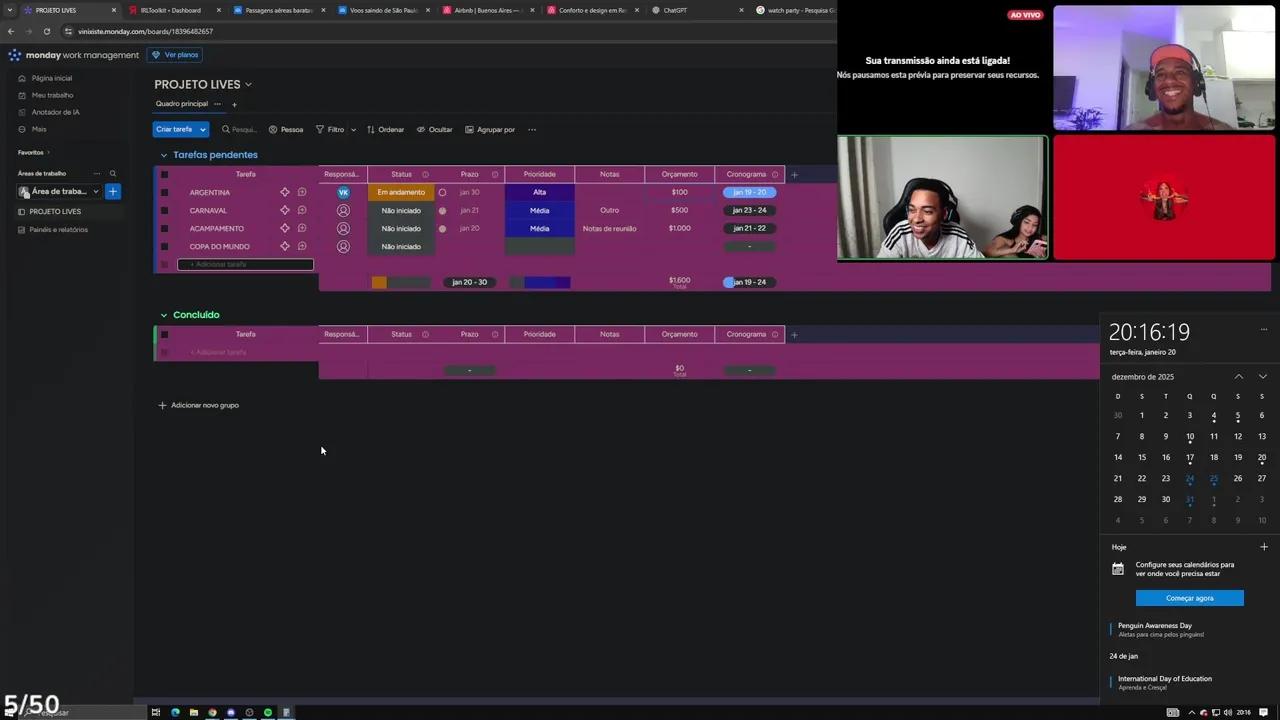
Task: Open AI assist icon on ACAMPAMENTO row
Action: pos(285,228)
